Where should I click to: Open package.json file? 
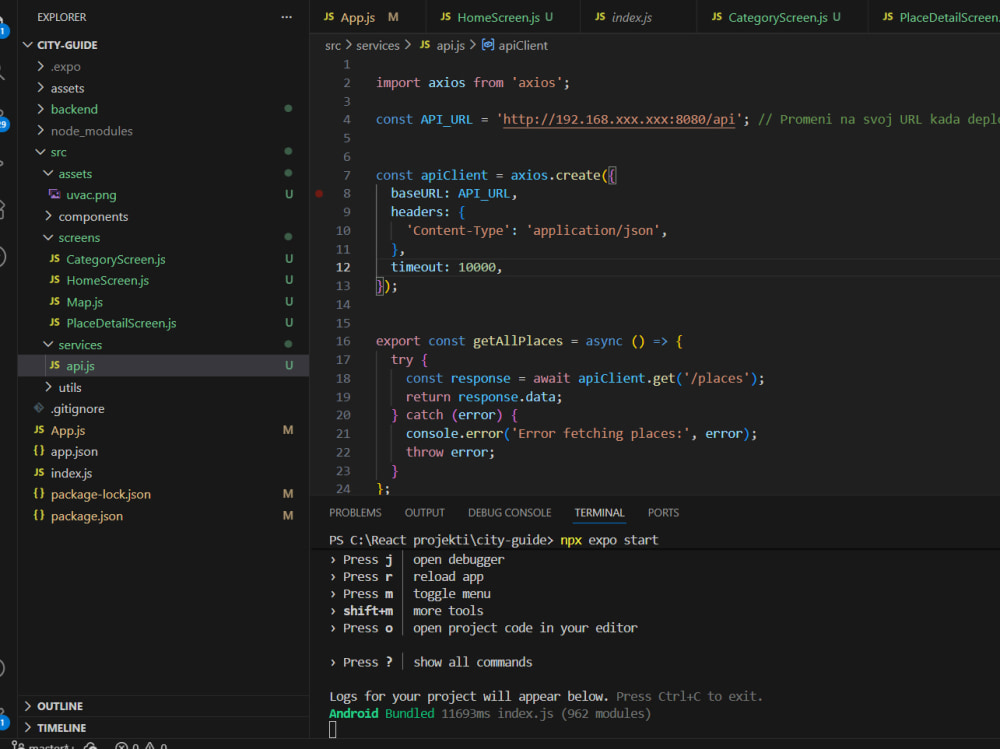[87, 515]
